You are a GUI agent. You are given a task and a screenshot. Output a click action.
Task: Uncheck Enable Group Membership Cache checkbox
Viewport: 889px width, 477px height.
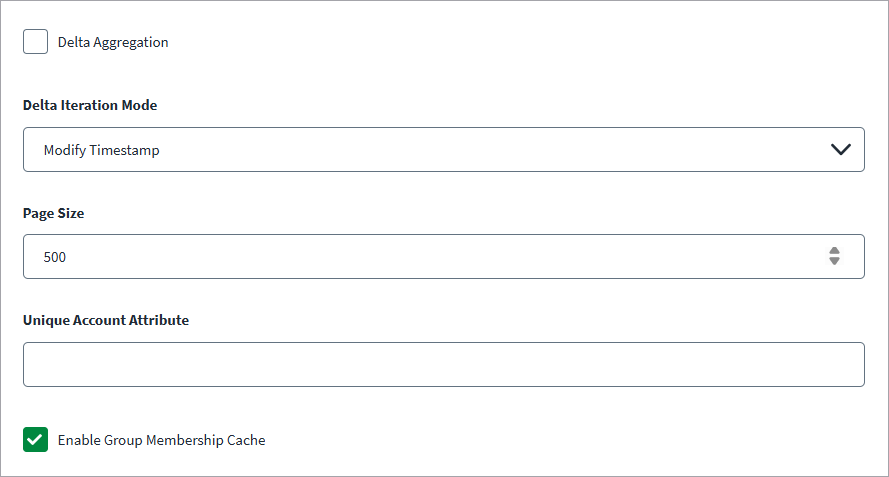point(35,439)
